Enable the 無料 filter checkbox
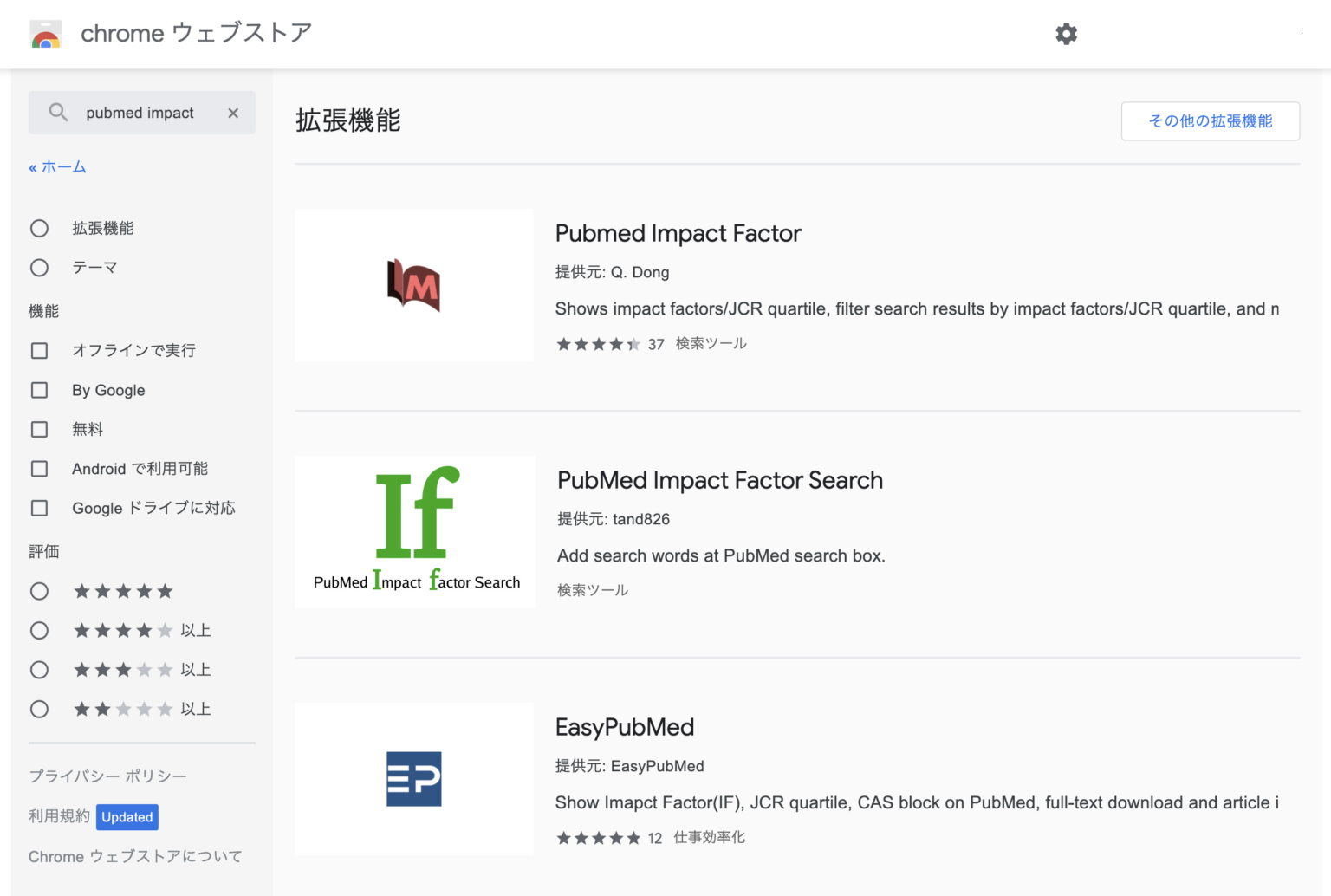 coord(39,429)
